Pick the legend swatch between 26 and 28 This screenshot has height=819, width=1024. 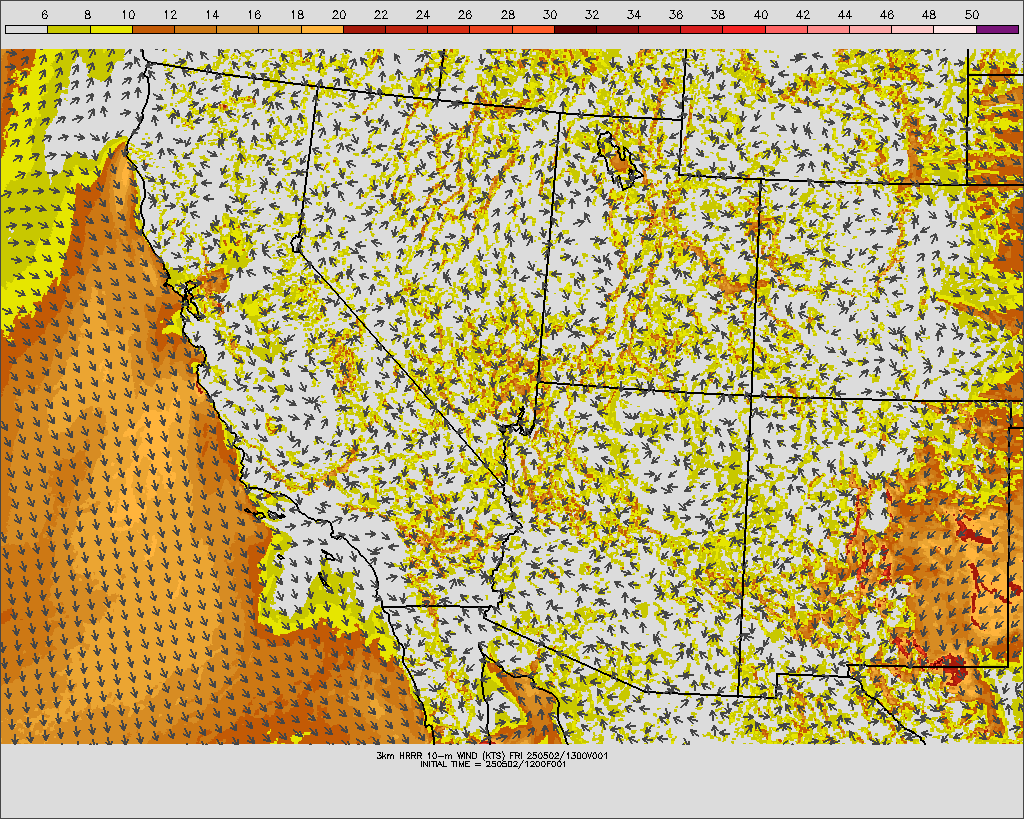pyautogui.click(x=491, y=29)
